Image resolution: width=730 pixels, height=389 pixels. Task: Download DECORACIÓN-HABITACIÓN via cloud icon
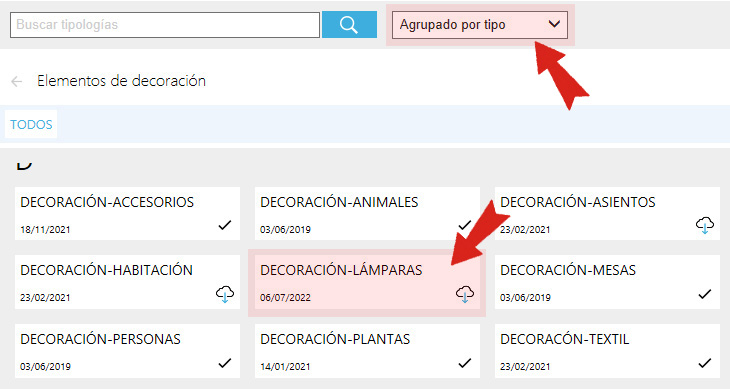pos(225,294)
